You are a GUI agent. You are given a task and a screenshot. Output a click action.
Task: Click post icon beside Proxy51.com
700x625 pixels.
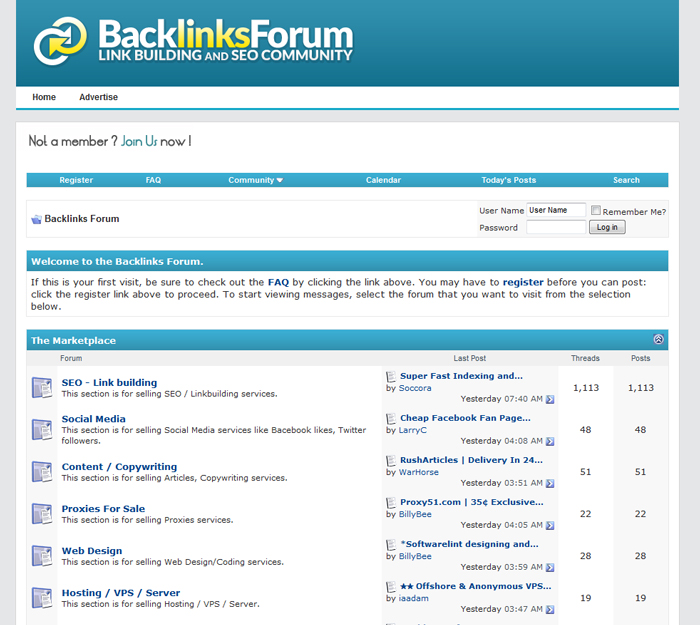tap(391, 502)
